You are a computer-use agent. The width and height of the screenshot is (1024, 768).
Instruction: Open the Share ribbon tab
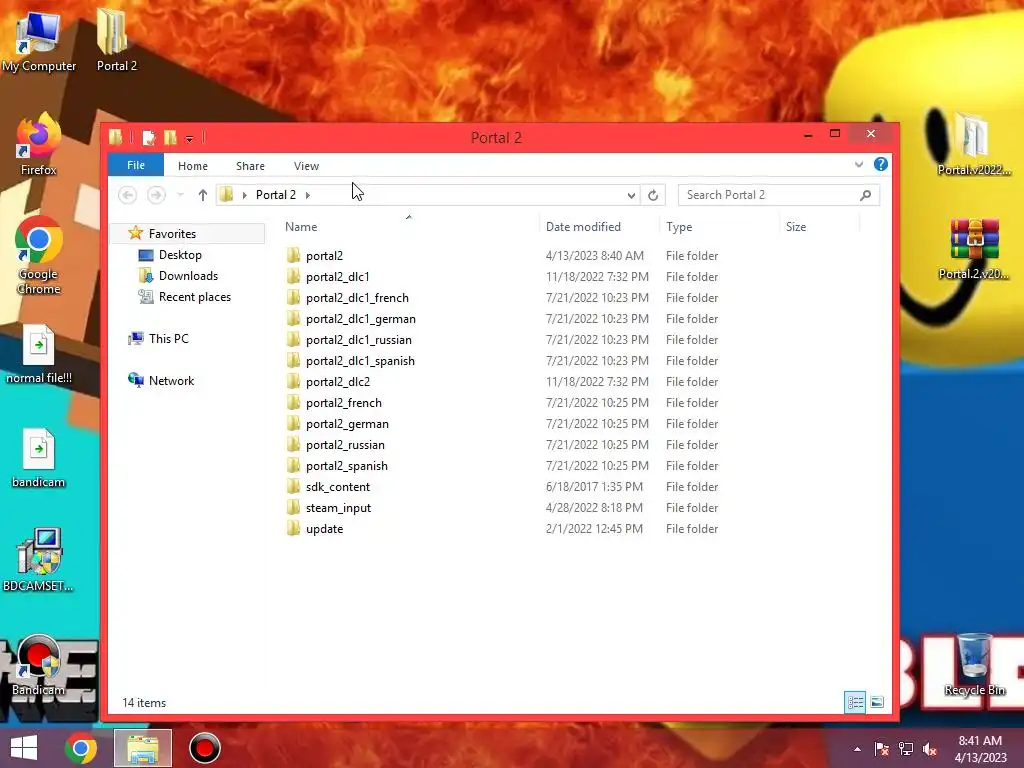250,166
